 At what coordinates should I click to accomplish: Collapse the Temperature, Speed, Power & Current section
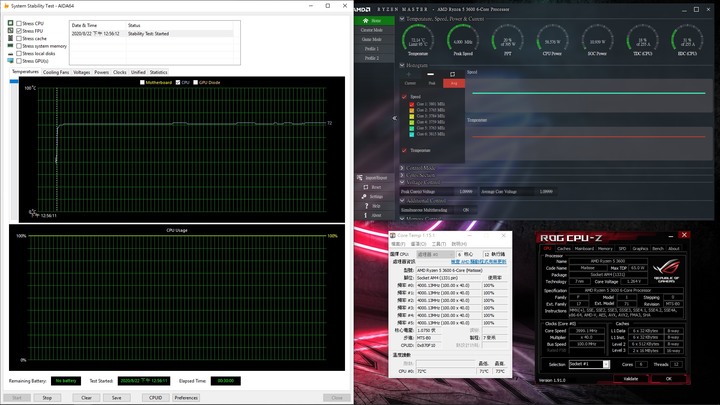[402, 19]
